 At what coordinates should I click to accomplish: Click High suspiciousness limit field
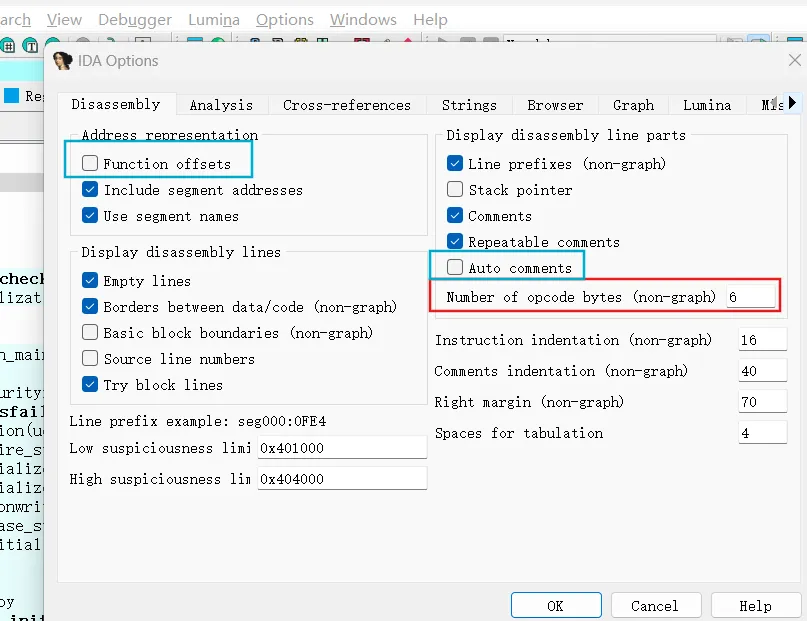point(342,478)
